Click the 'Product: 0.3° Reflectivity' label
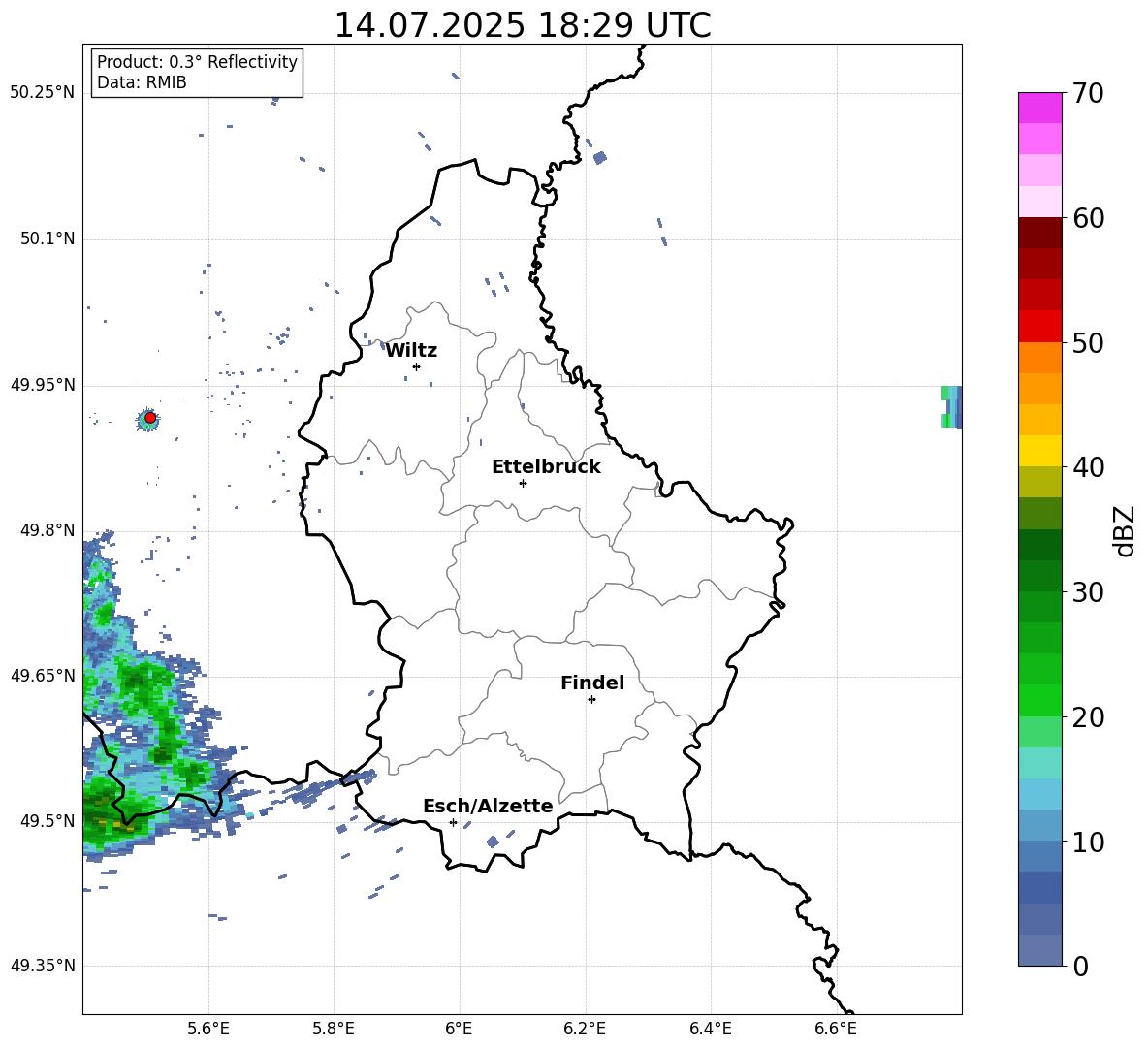This screenshot has height=1048, width=1148. 197,61
